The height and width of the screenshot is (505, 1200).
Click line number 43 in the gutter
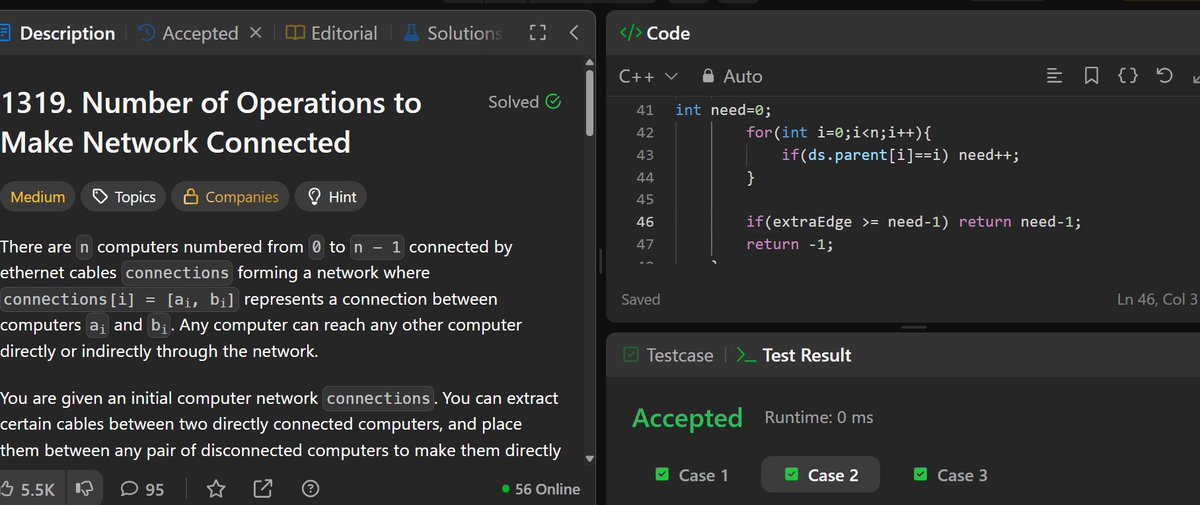tap(644, 155)
